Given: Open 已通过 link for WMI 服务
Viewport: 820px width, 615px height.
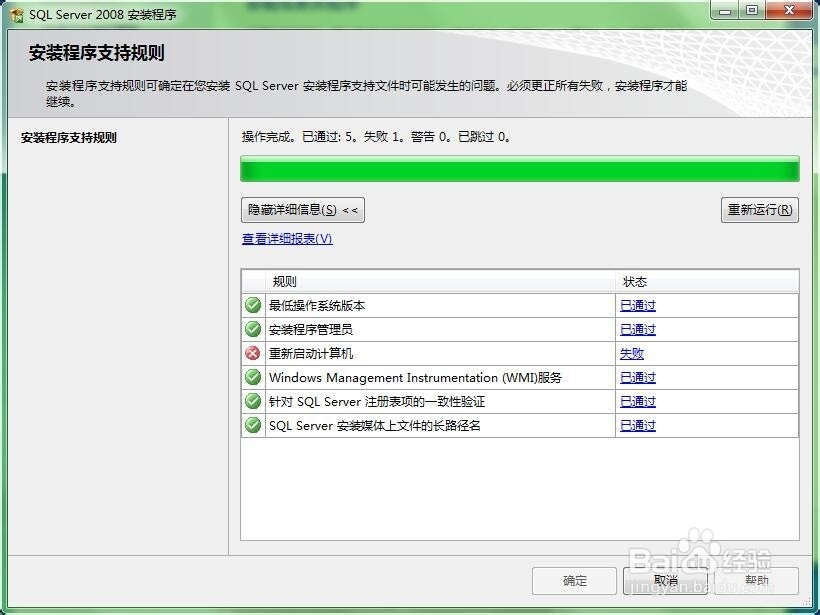Looking at the screenshot, I should point(637,377).
